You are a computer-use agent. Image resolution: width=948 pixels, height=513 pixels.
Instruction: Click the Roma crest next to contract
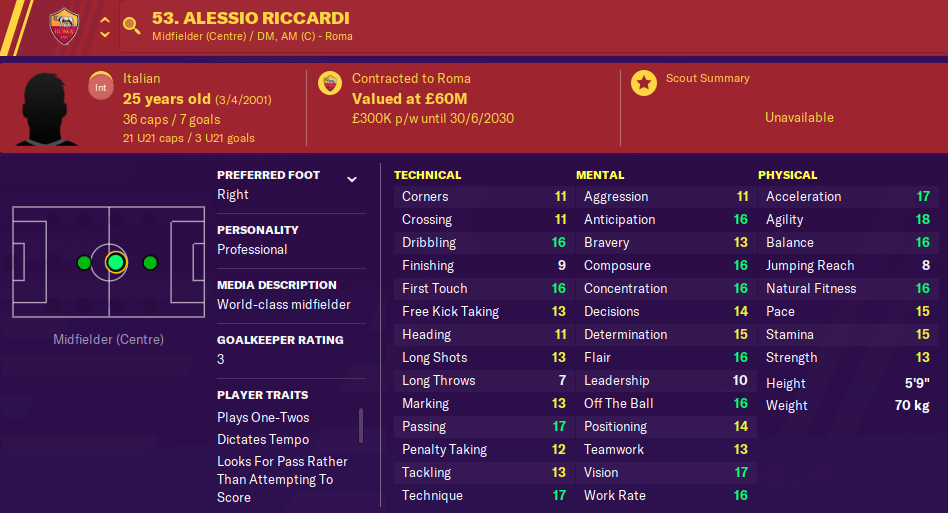[x=330, y=83]
